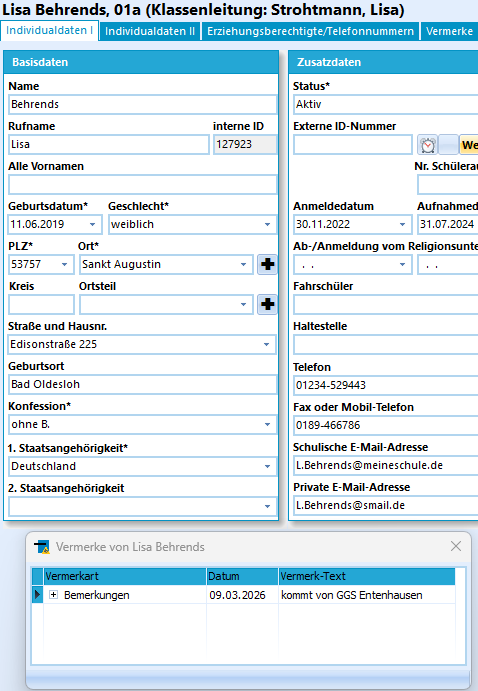The width and height of the screenshot is (478, 691).
Task: Open the Anmeldedatum date dropdown
Action: pos(402,224)
